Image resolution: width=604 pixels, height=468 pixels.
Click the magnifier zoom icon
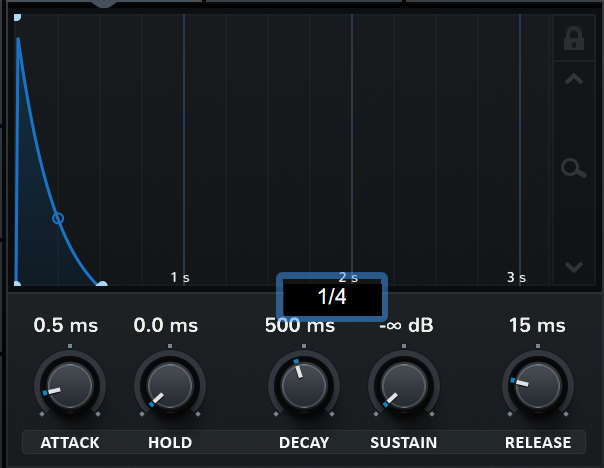574,168
